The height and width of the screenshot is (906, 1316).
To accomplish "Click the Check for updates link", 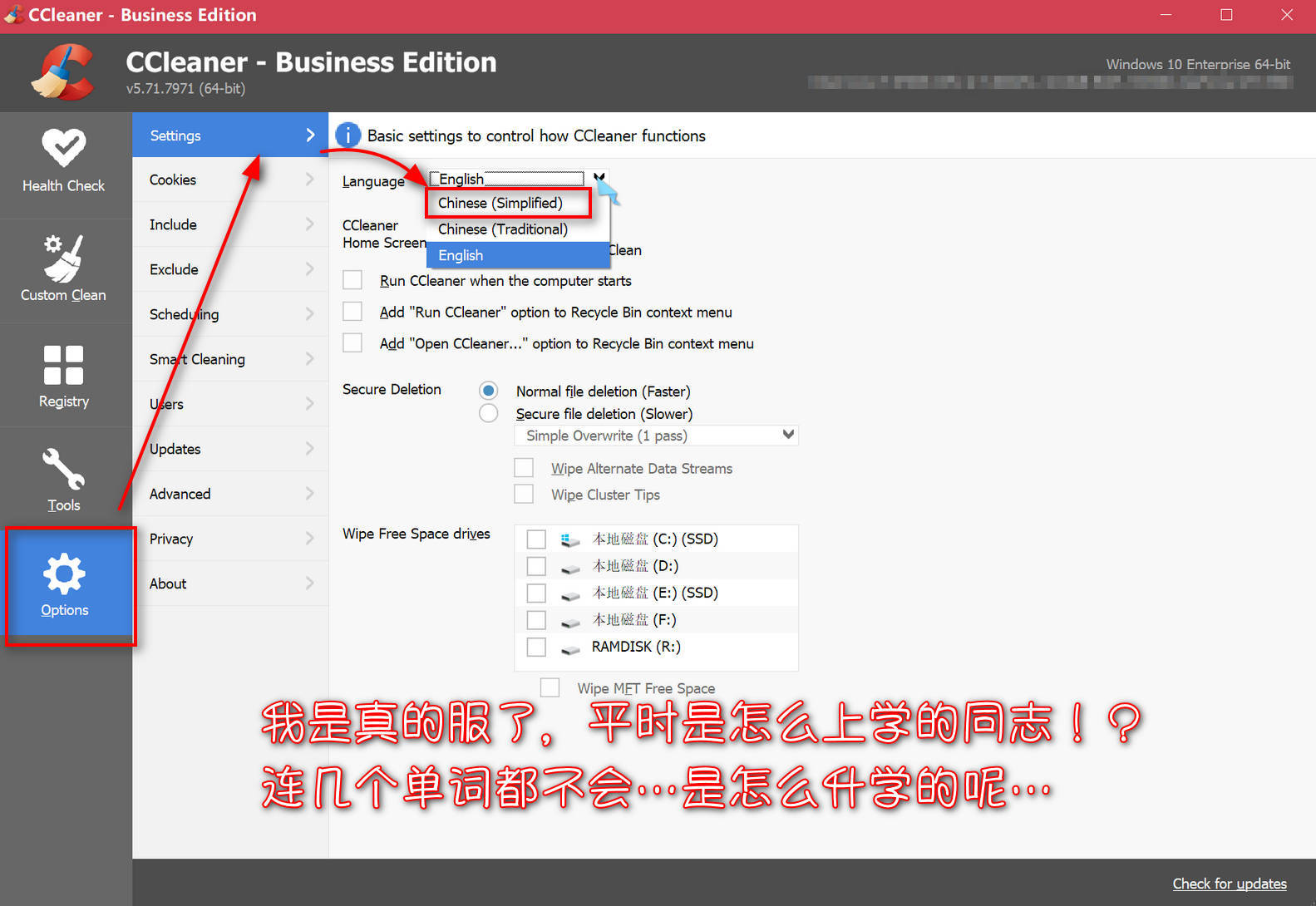I will [1230, 884].
